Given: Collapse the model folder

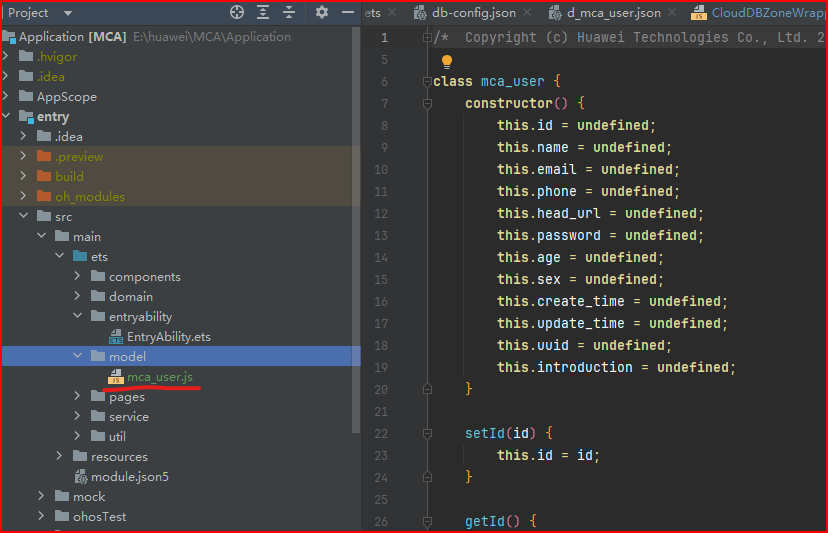Looking at the screenshot, I should (x=78, y=356).
